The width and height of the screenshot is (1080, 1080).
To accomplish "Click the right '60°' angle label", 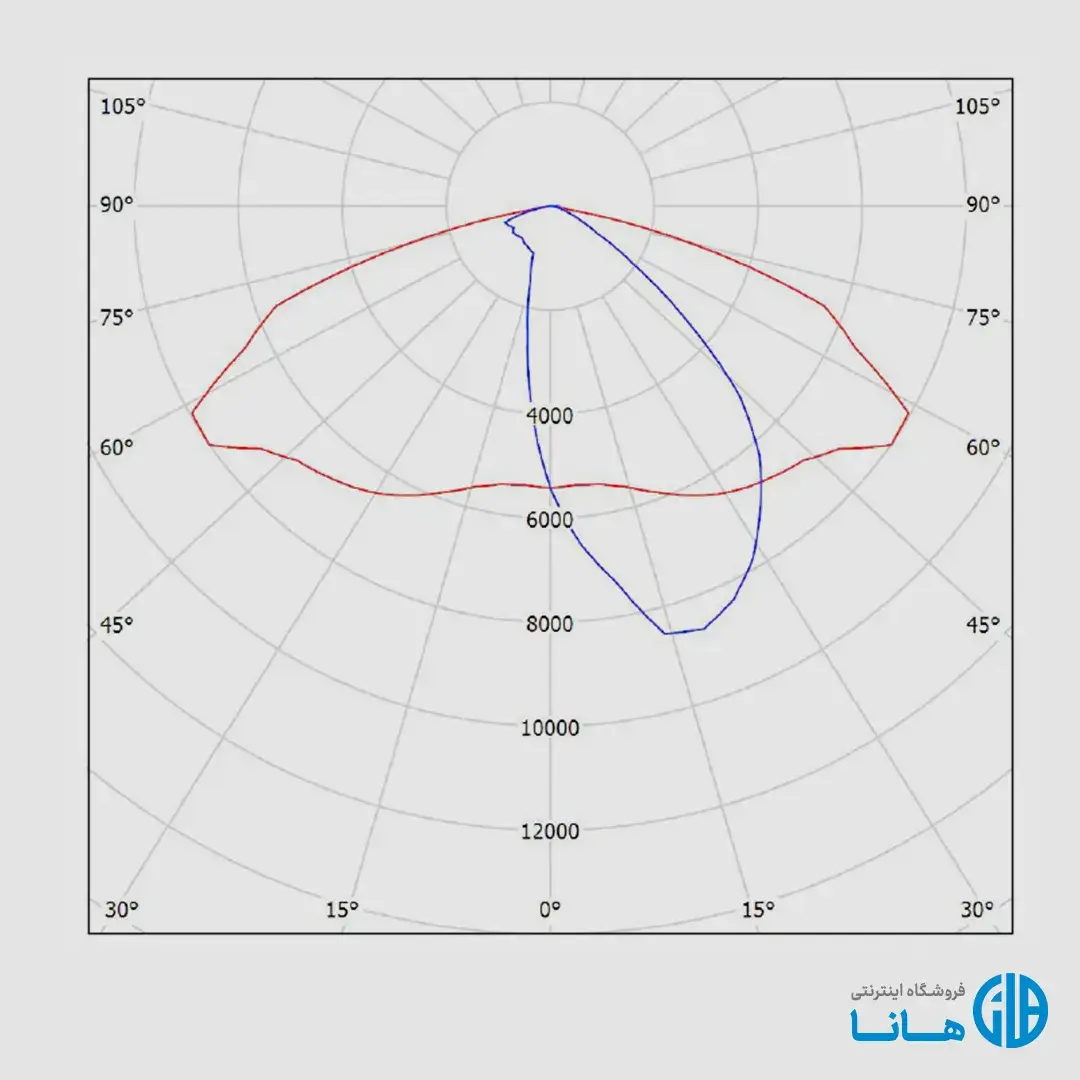I will click(983, 448).
